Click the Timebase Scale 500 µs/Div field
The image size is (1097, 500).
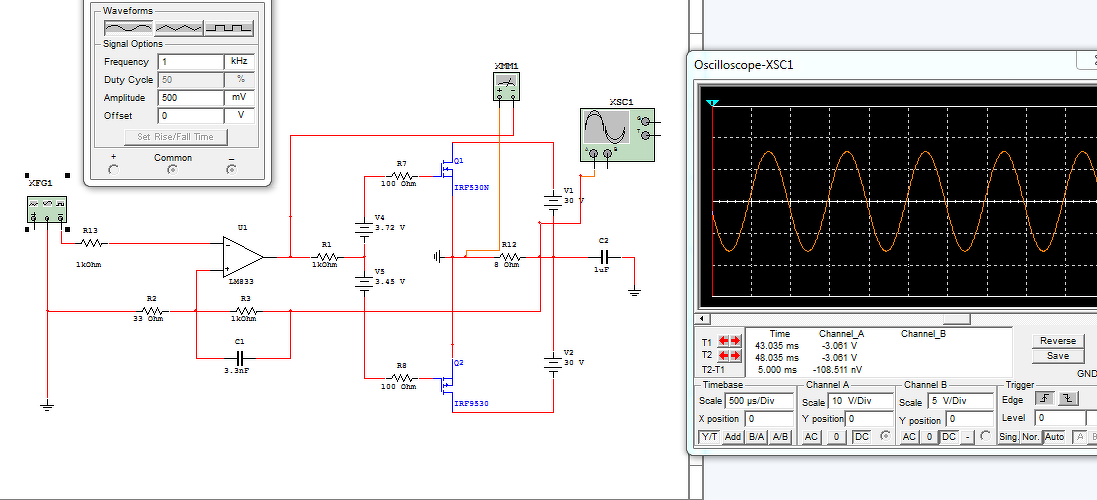click(x=759, y=401)
